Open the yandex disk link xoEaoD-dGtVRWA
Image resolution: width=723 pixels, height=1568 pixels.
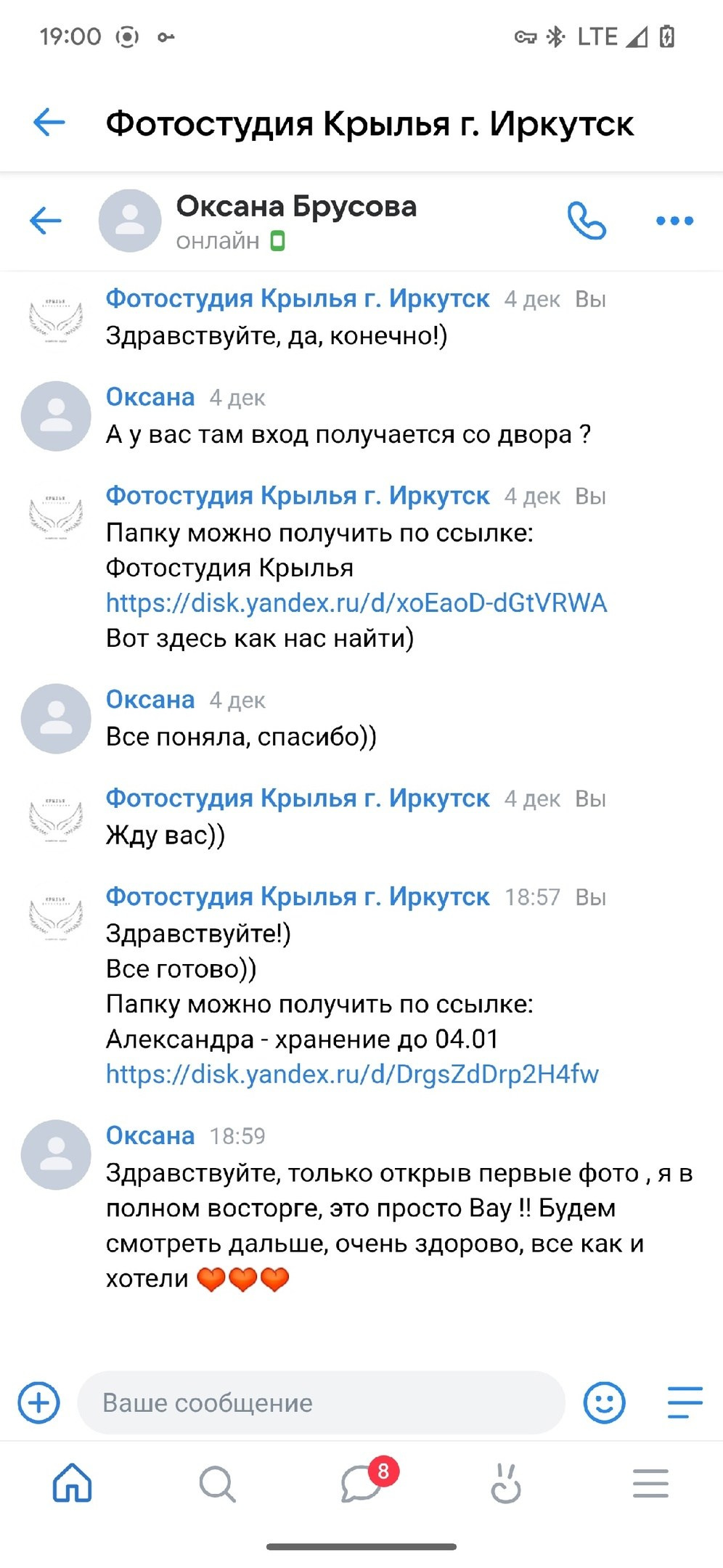pyautogui.click(x=356, y=603)
